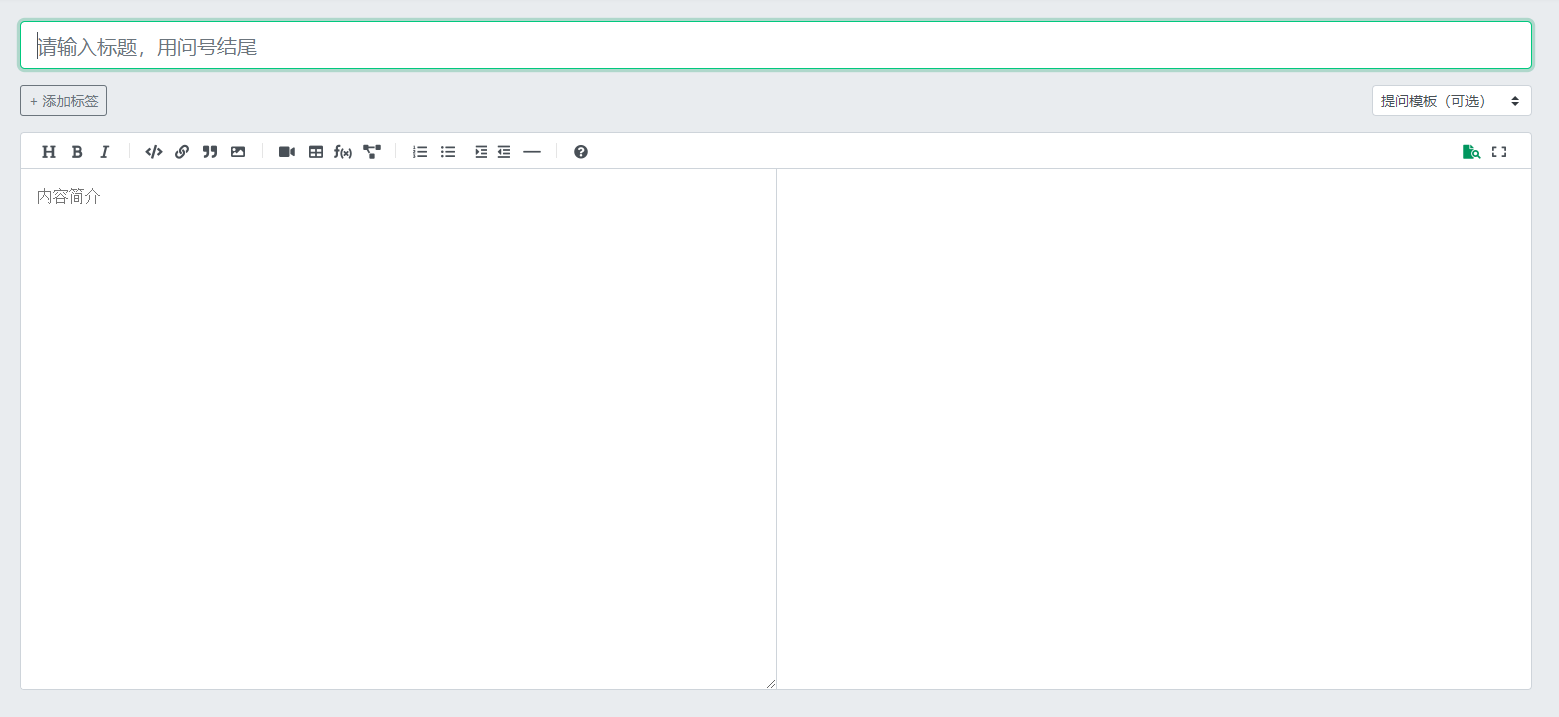The image size is (1559, 717).
Task: Insert a horizontal rule line
Action: (x=532, y=152)
